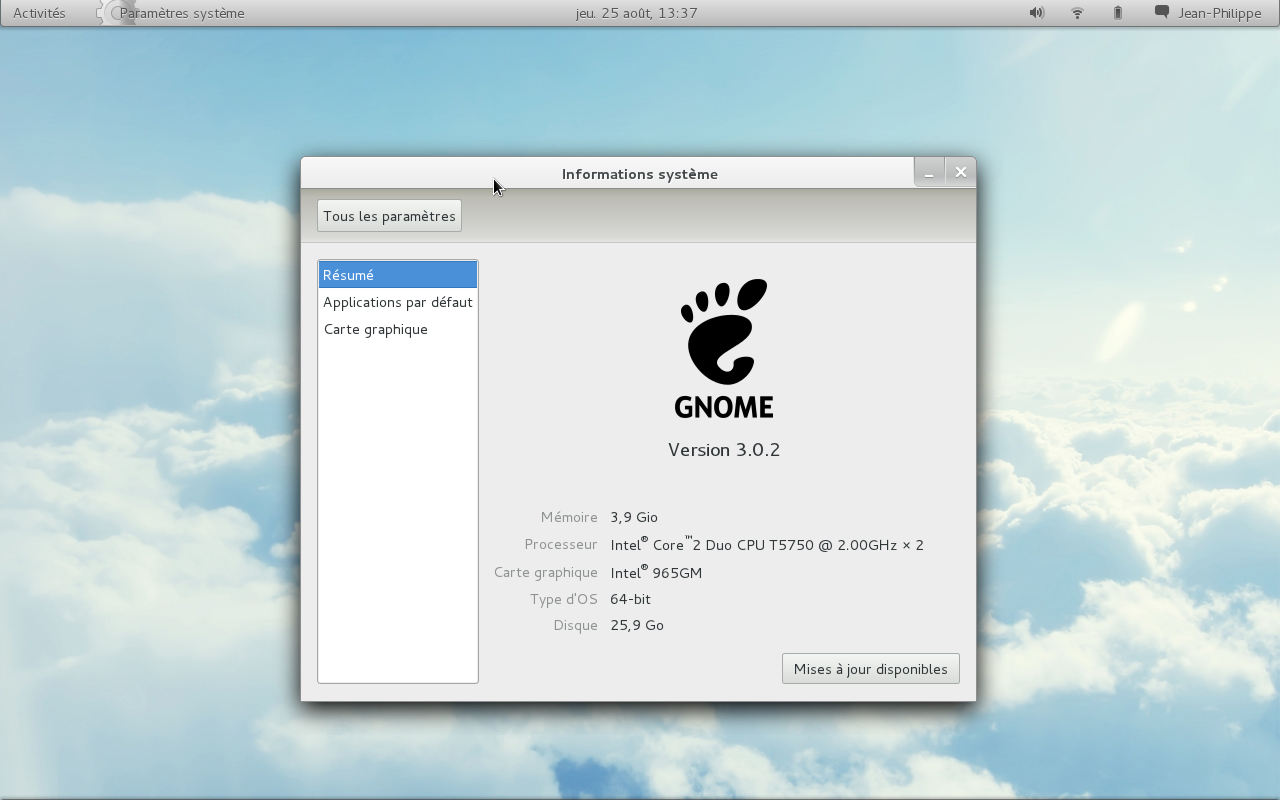Check the battery status icon
The width and height of the screenshot is (1280, 800).
pos(1118,13)
